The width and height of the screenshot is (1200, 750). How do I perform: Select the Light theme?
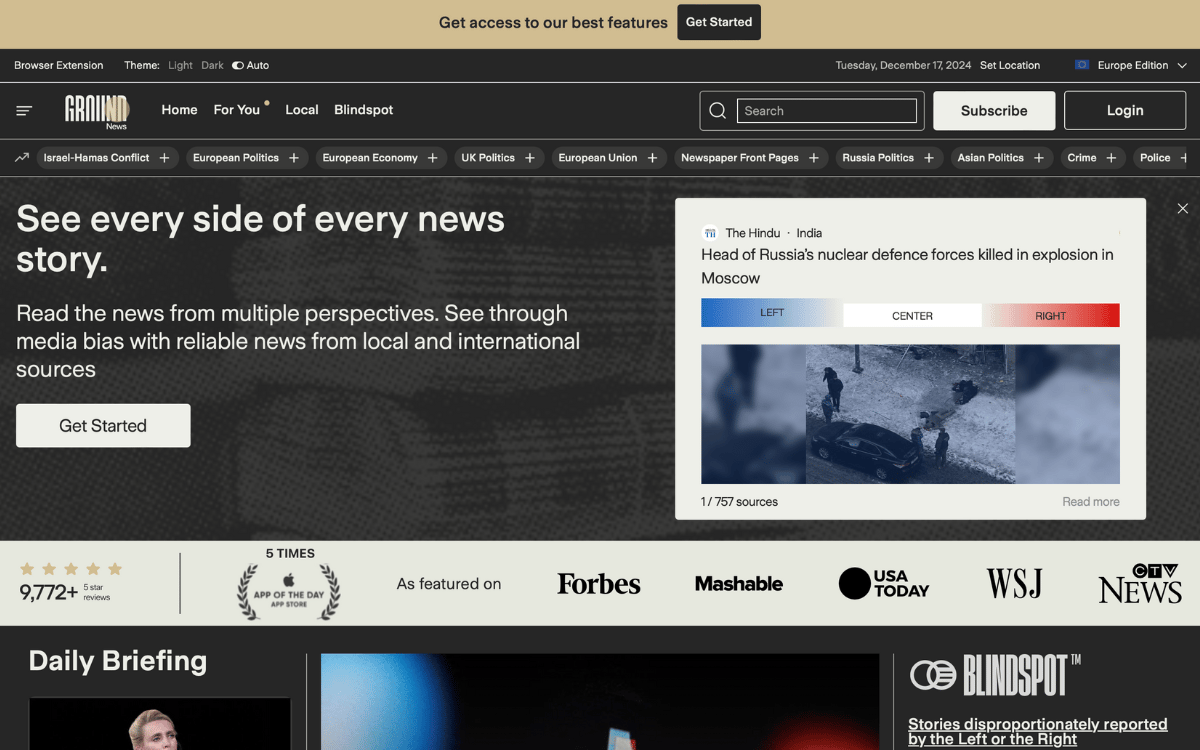click(x=180, y=65)
